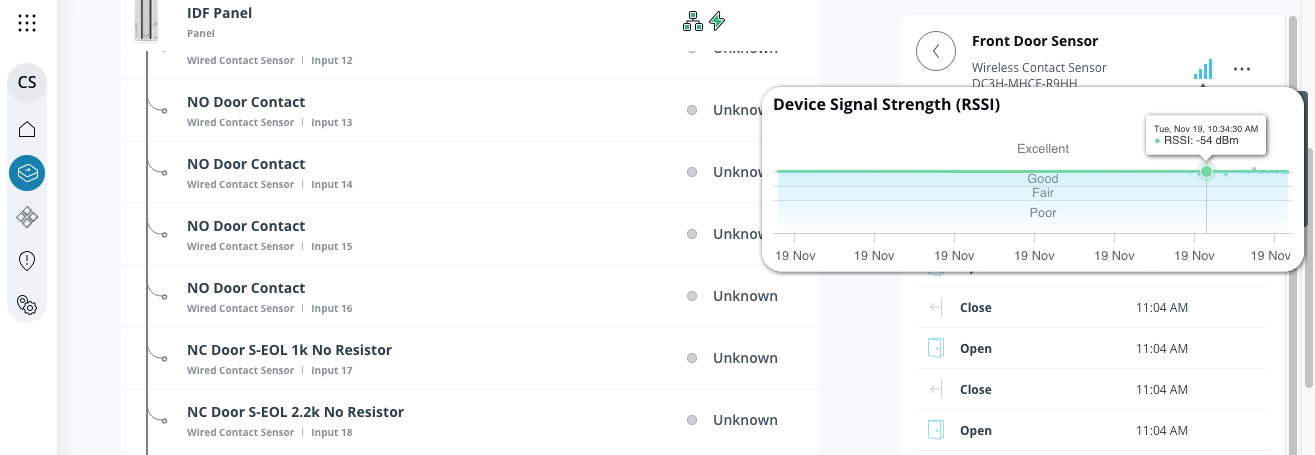The height and width of the screenshot is (455, 1315).
Task: Go to the Home sidebar icon
Action: (x=27, y=129)
